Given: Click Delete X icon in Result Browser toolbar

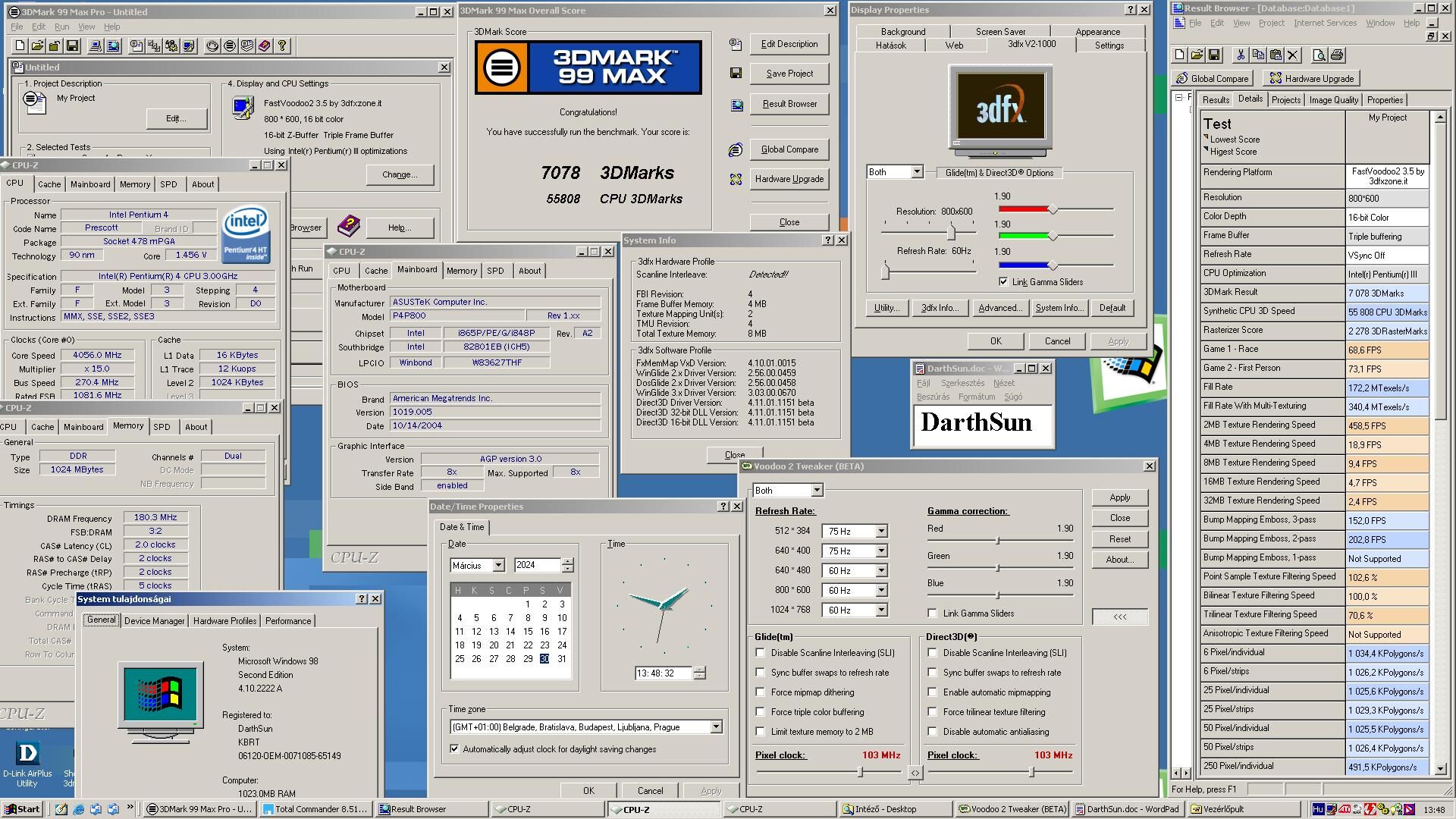Looking at the screenshot, I should [x=1293, y=55].
